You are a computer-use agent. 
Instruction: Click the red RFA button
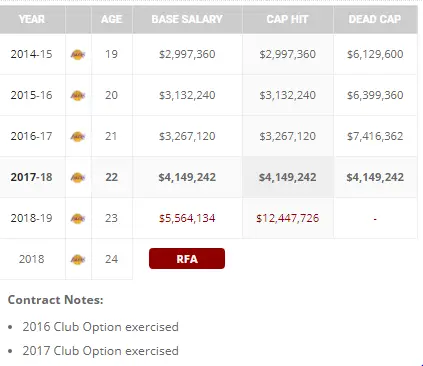coord(187,259)
